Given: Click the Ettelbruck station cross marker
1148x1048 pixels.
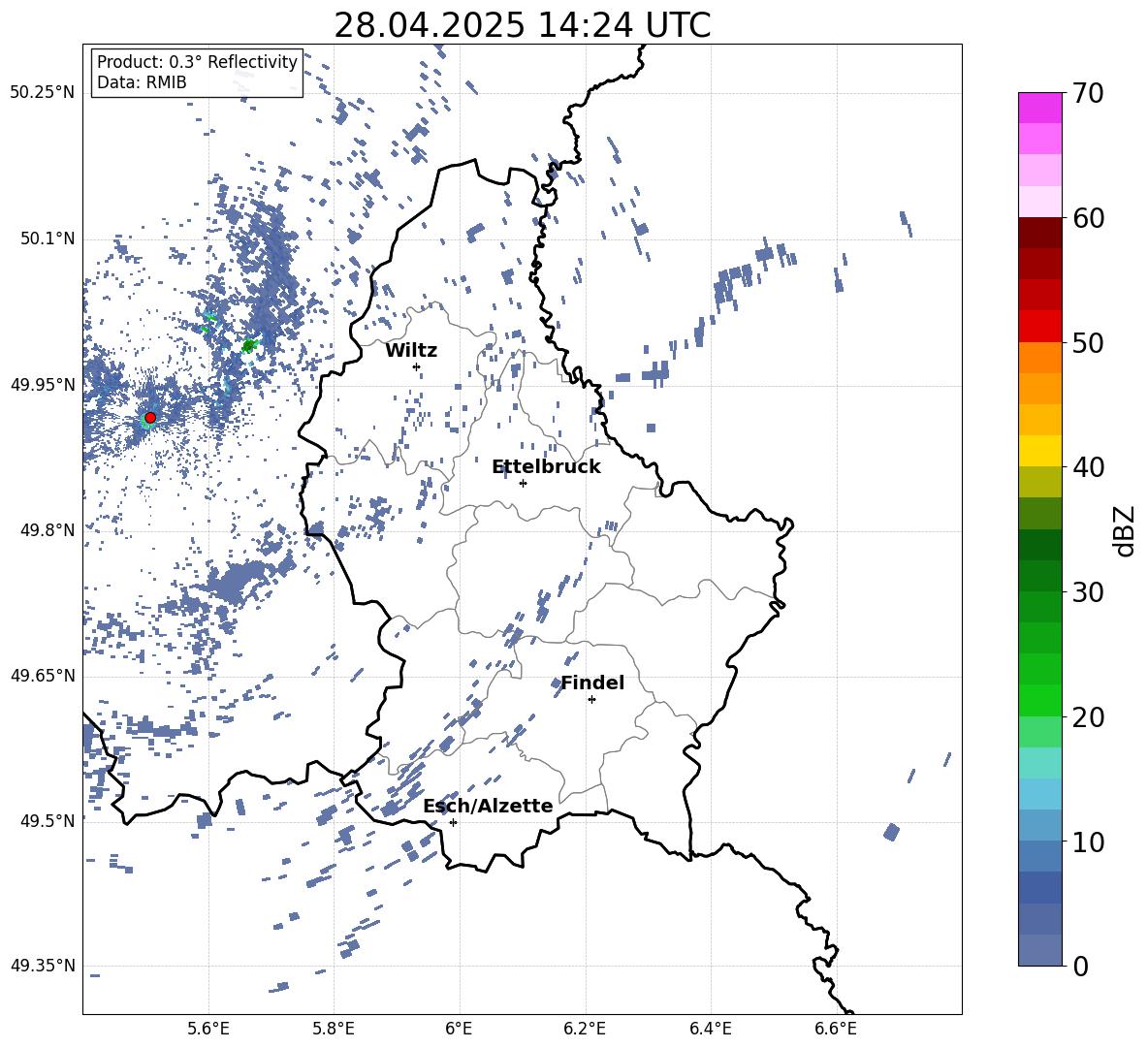Looking at the screenshot, I should pyautogui.click(x=523, y=483).
